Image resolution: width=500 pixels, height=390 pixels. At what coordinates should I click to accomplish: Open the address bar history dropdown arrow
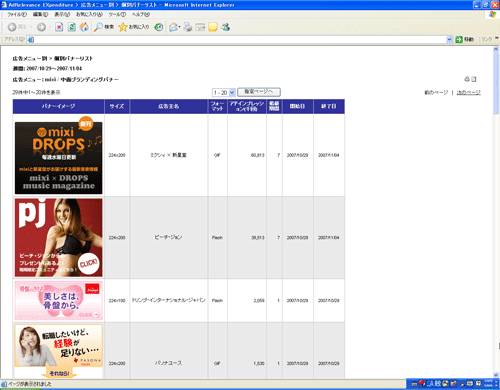click(449, 39)
